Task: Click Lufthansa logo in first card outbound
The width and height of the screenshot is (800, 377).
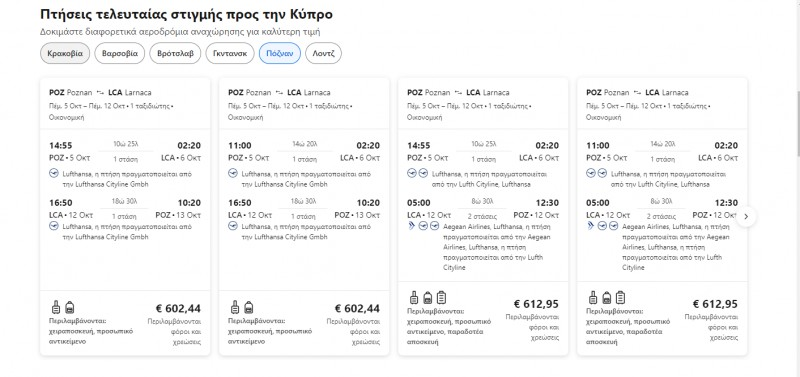Action: (x=54, y=173)
